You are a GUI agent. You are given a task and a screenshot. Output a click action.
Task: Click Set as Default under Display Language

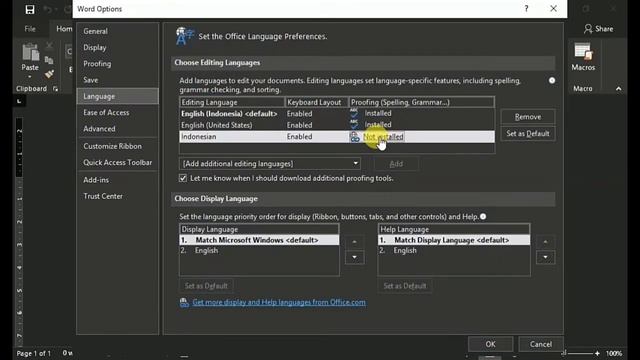(206, 286)
